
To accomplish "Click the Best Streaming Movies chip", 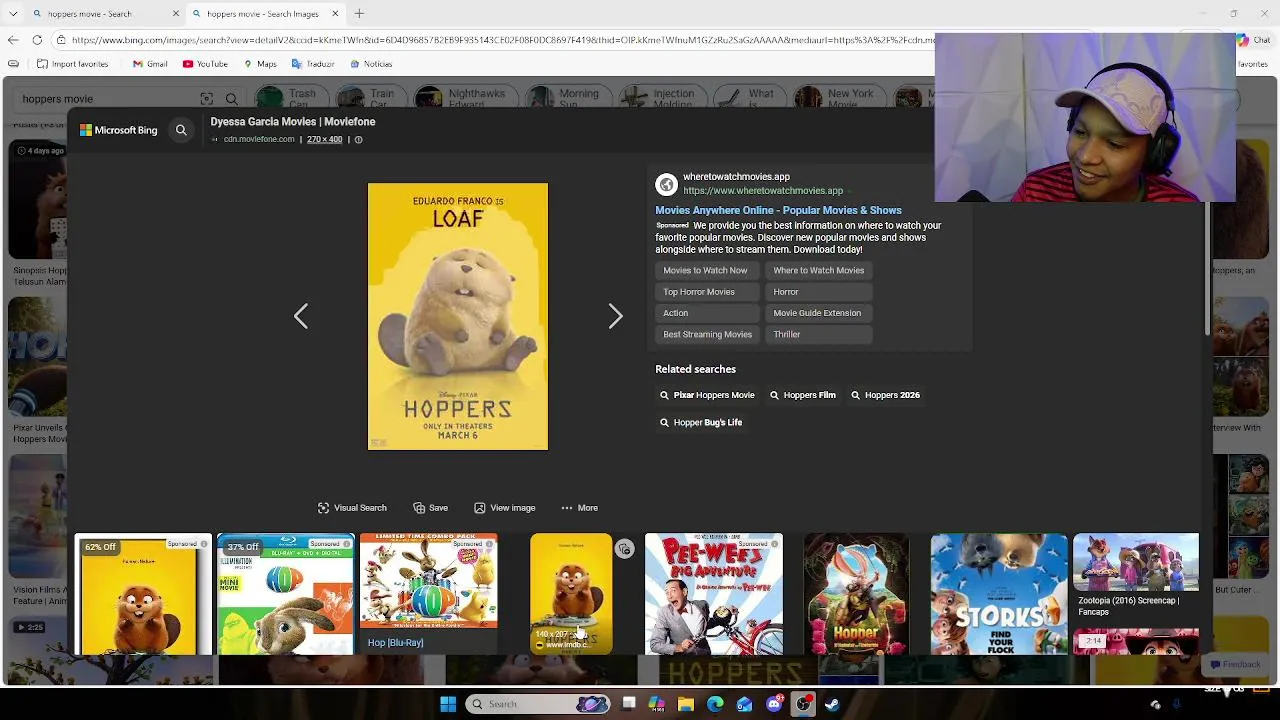I will coord(707,334).
